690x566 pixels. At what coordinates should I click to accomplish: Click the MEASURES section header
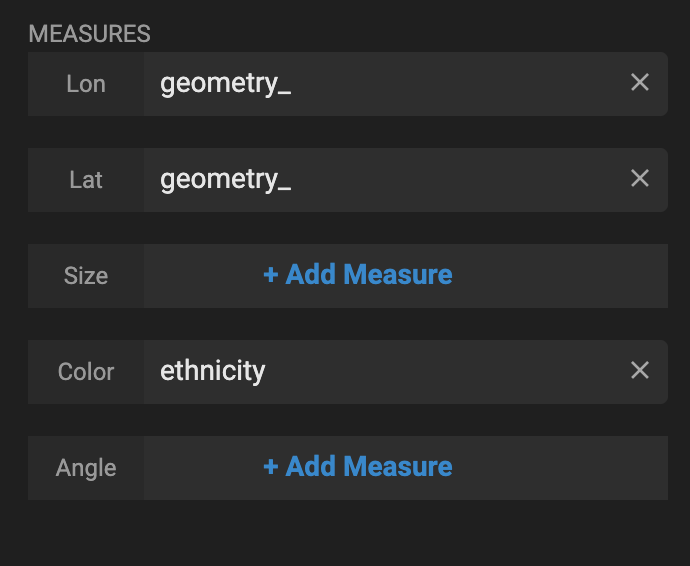[89, 34]
